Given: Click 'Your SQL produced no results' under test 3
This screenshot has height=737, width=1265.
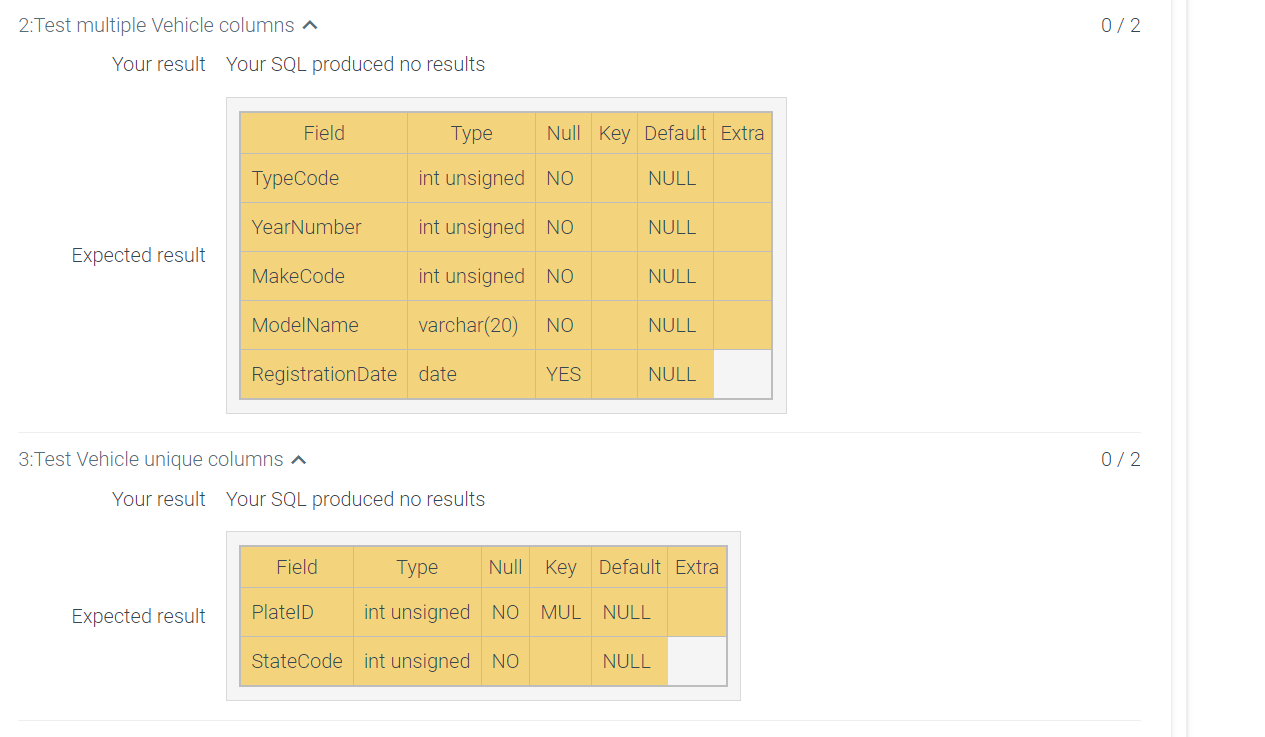Looking at the screenshot, I should pyautogui.click(x=355, y=499).
